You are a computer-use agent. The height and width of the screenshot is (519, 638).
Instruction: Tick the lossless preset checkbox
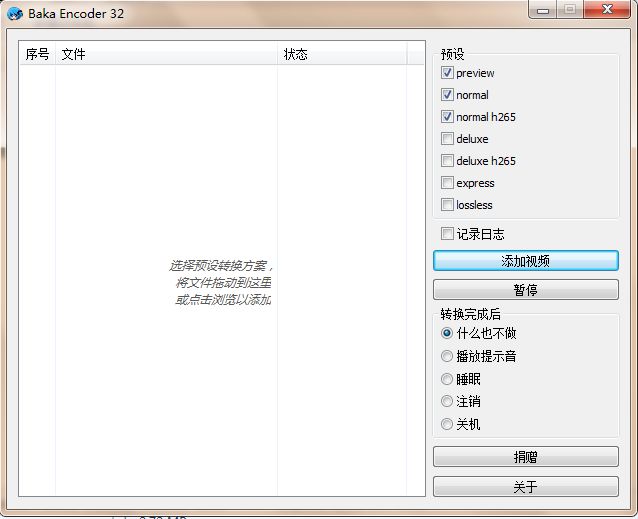[x=447, y=205]
